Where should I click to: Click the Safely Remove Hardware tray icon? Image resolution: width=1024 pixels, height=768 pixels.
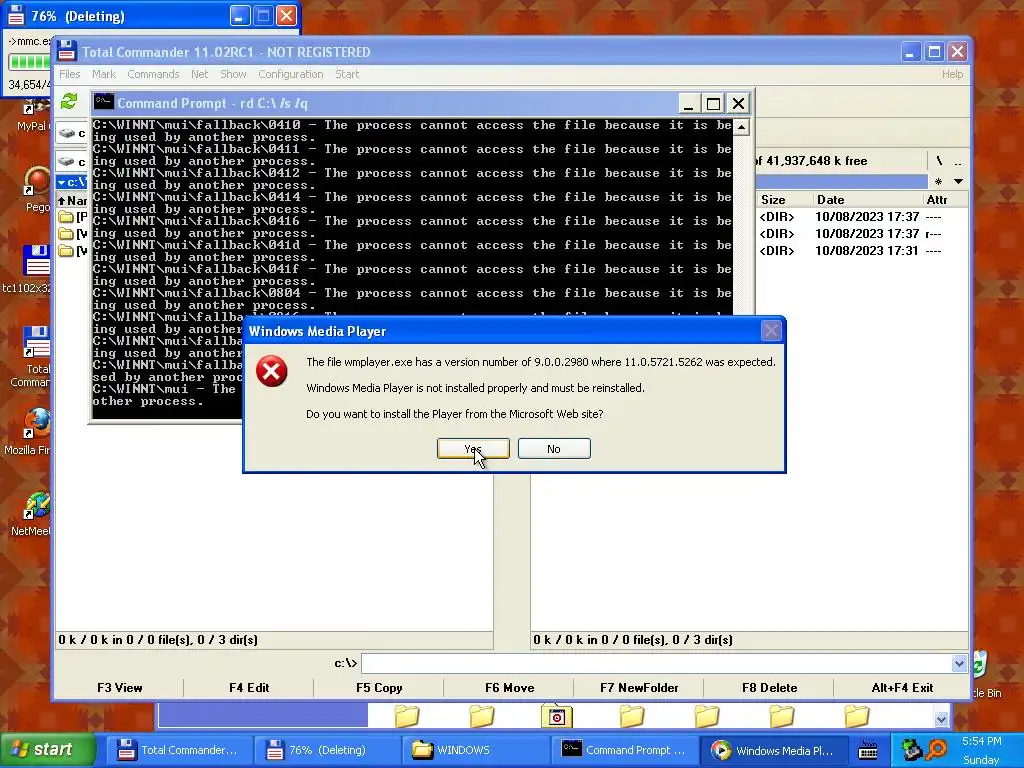pos(910,750)
